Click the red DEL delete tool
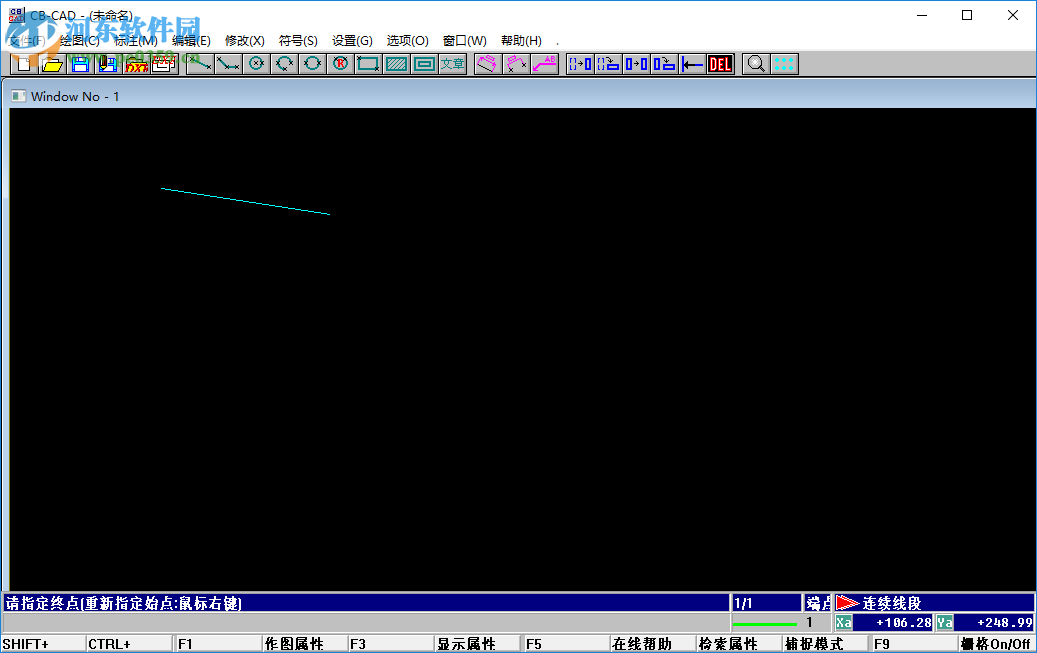 (720, 63)
